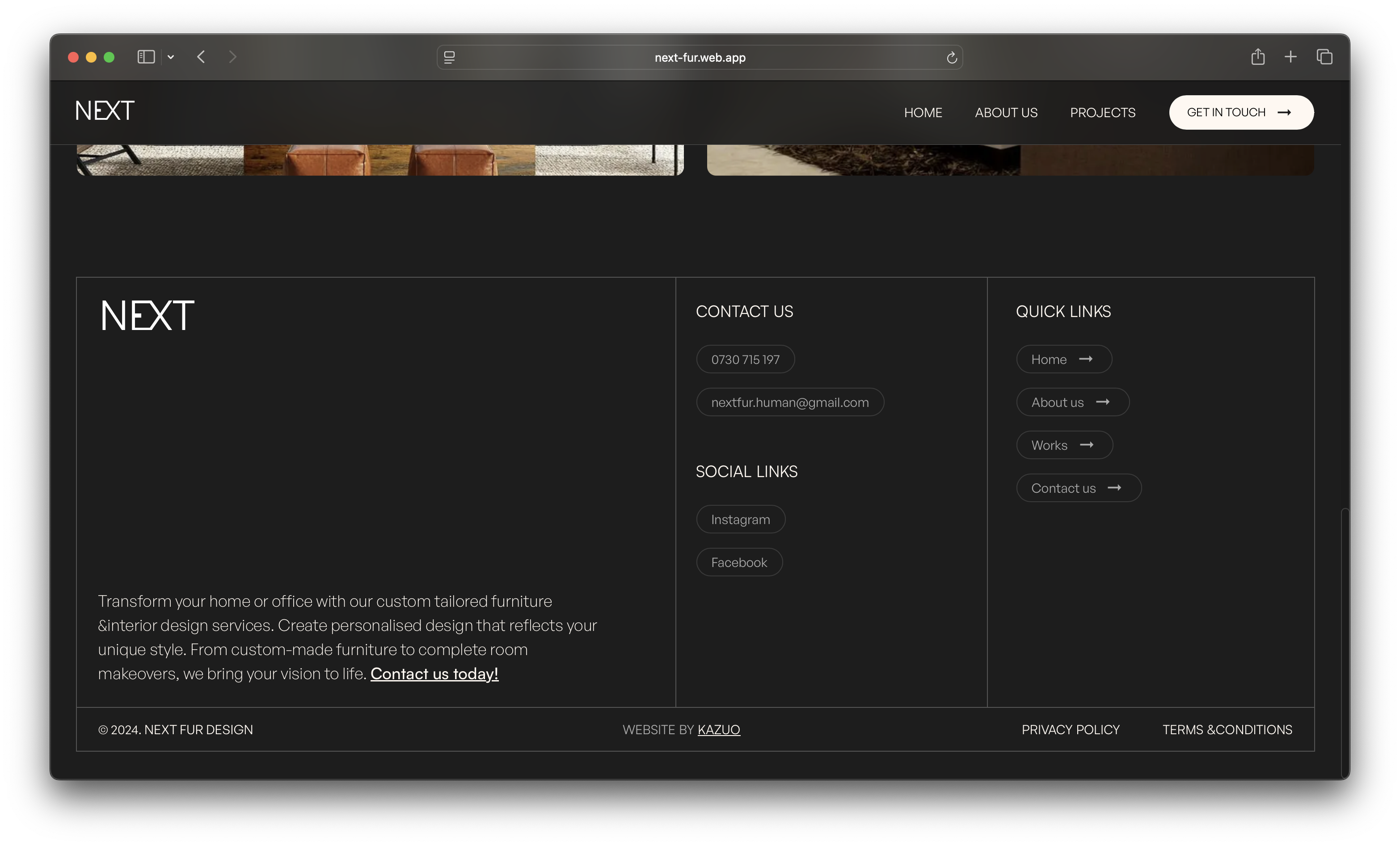Open the page reader/site settings icon
Viewport: 1400px width, 846px height.
(449, 57)
